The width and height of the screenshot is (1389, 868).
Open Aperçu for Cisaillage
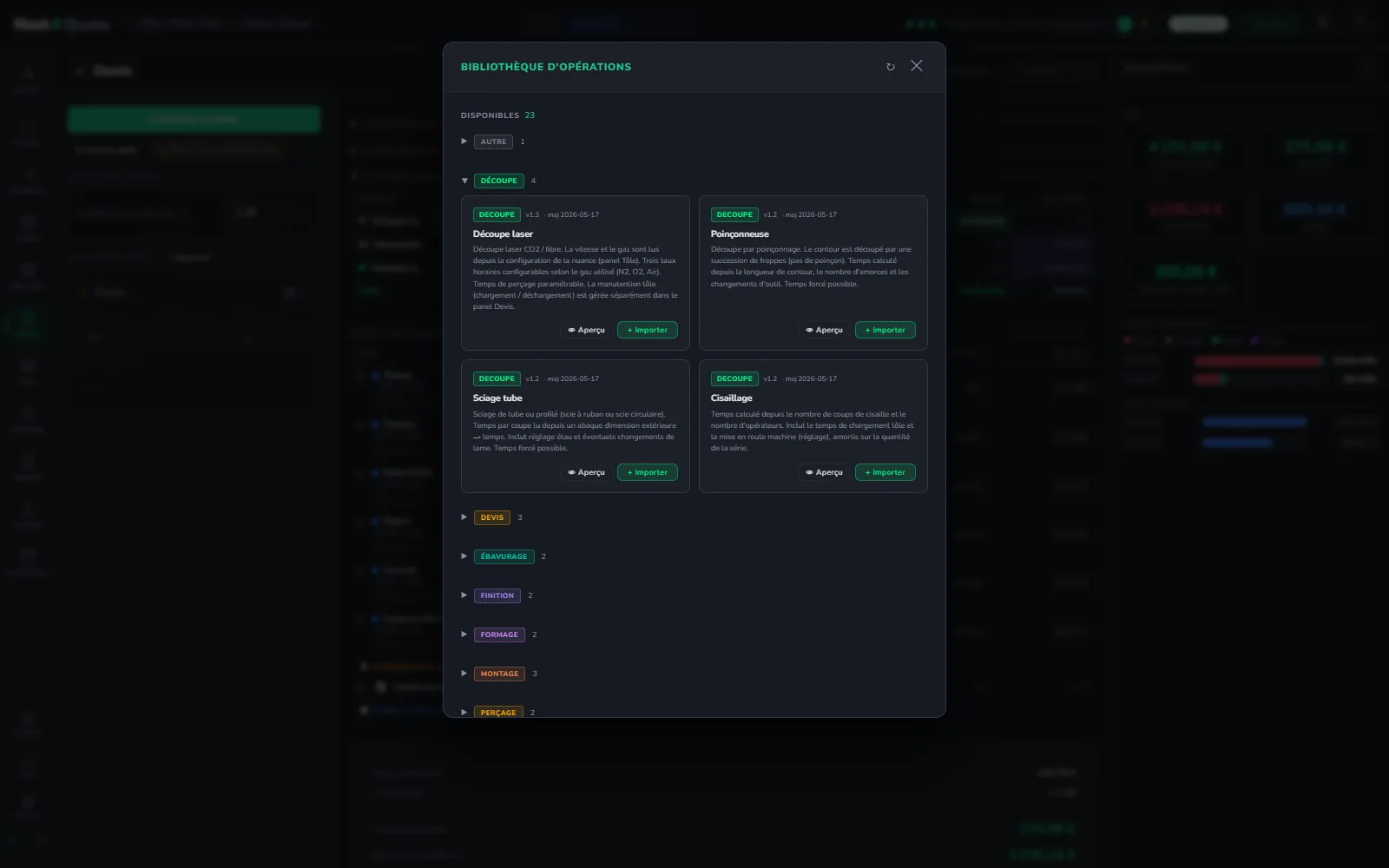coord(824,472)
